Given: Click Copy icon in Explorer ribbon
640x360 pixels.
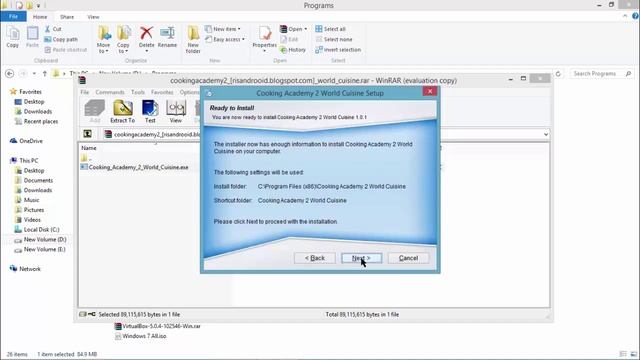Looking at the screenshot, I should 13,37.
